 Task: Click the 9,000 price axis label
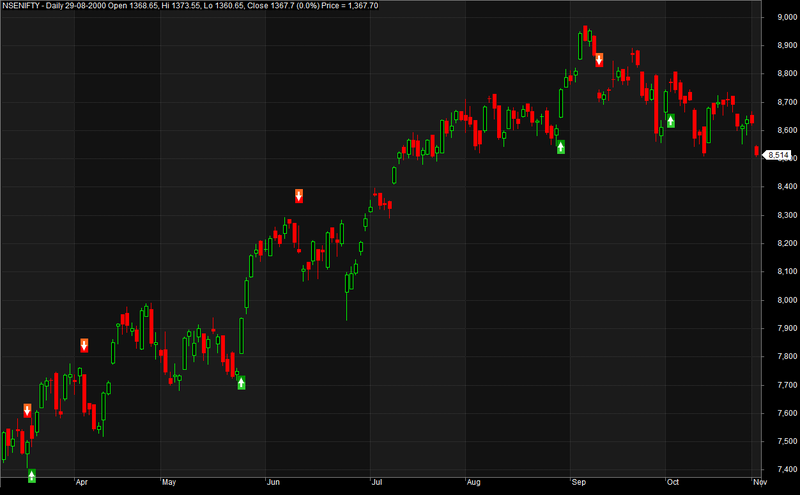click(x=787, y=17)
